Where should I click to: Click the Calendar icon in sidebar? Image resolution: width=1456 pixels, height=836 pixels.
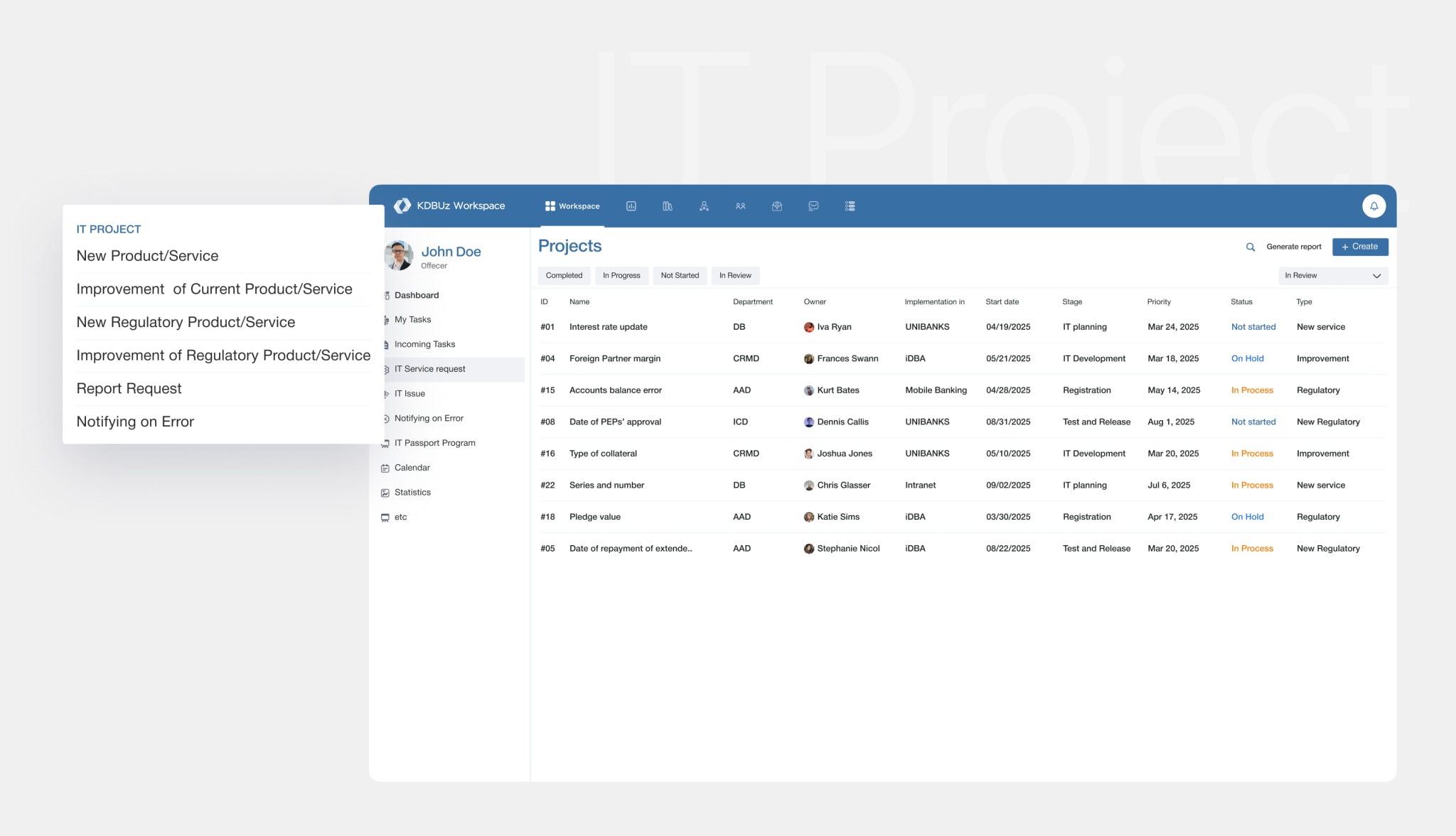coord(385,468)
